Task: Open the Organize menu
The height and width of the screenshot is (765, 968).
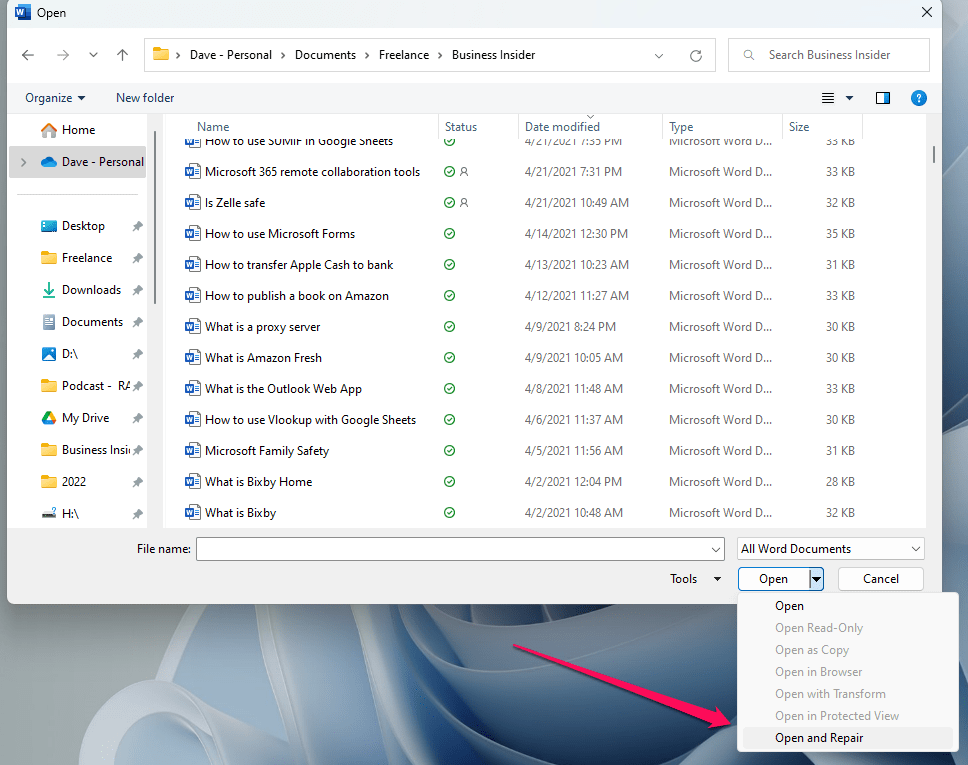Action: pos(55,98)
